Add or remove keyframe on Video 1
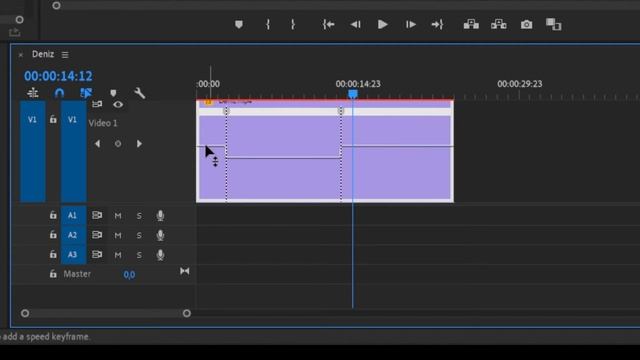640x360 pixels. 118,144
